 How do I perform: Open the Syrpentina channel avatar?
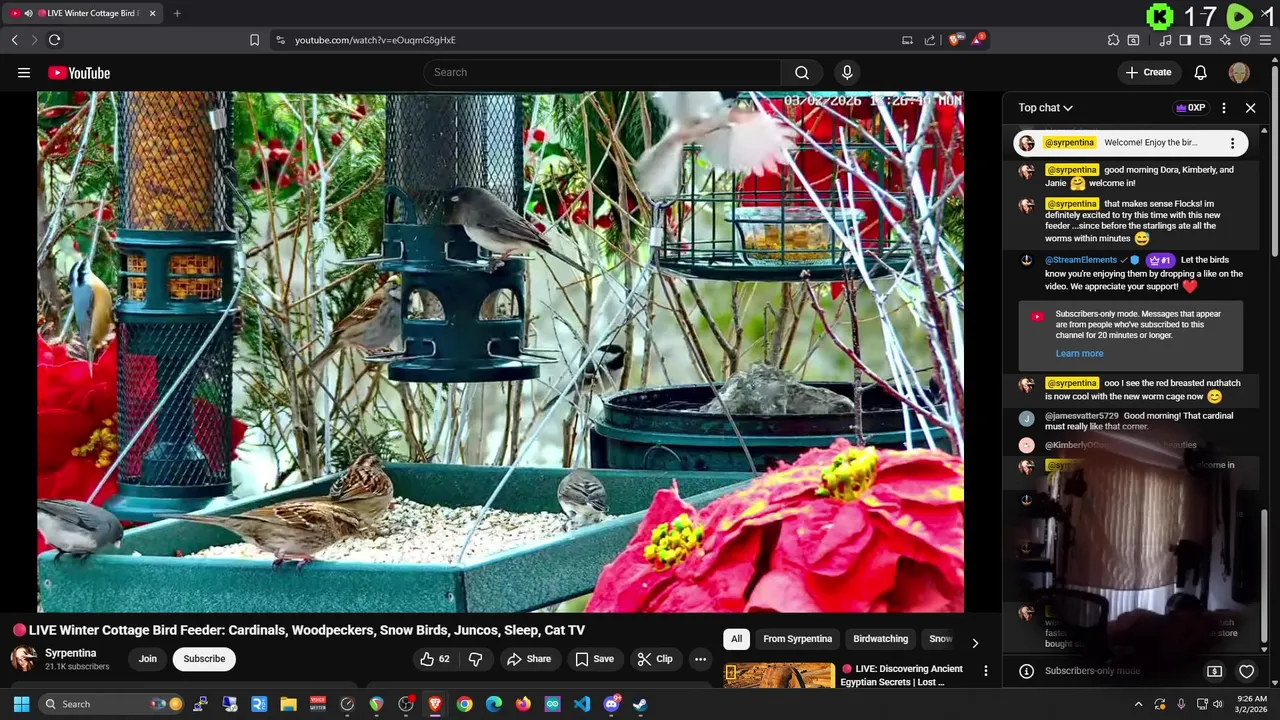coord(24,658)
